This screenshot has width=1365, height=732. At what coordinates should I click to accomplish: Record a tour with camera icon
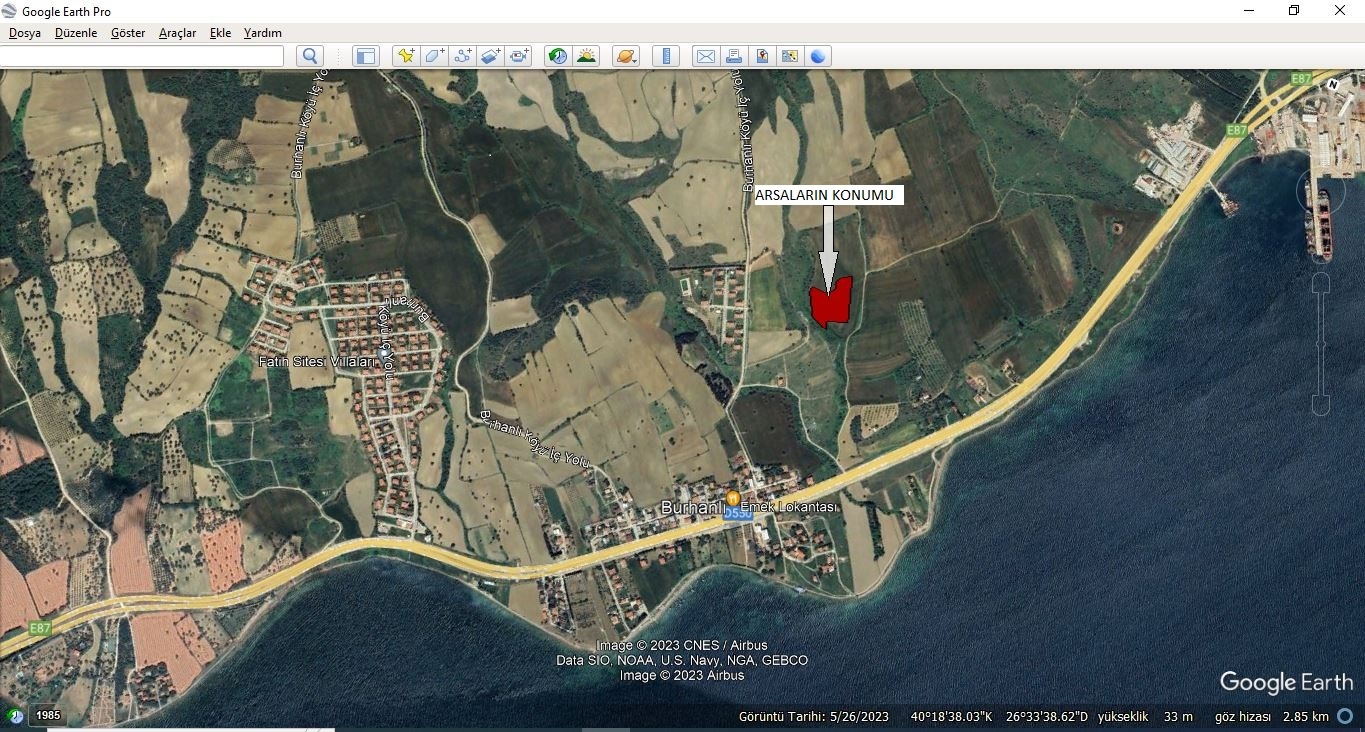coord(519,56)
